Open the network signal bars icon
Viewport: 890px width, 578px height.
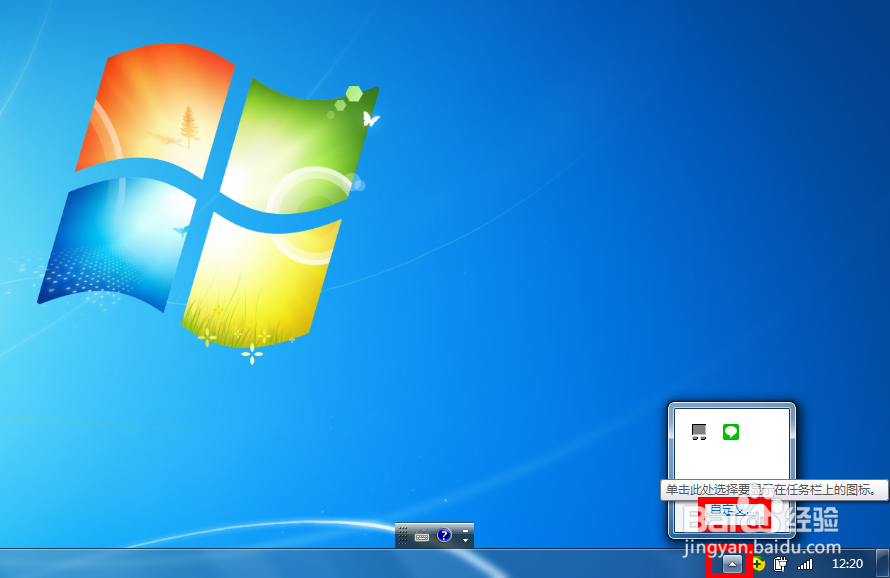tap(805, 564)
